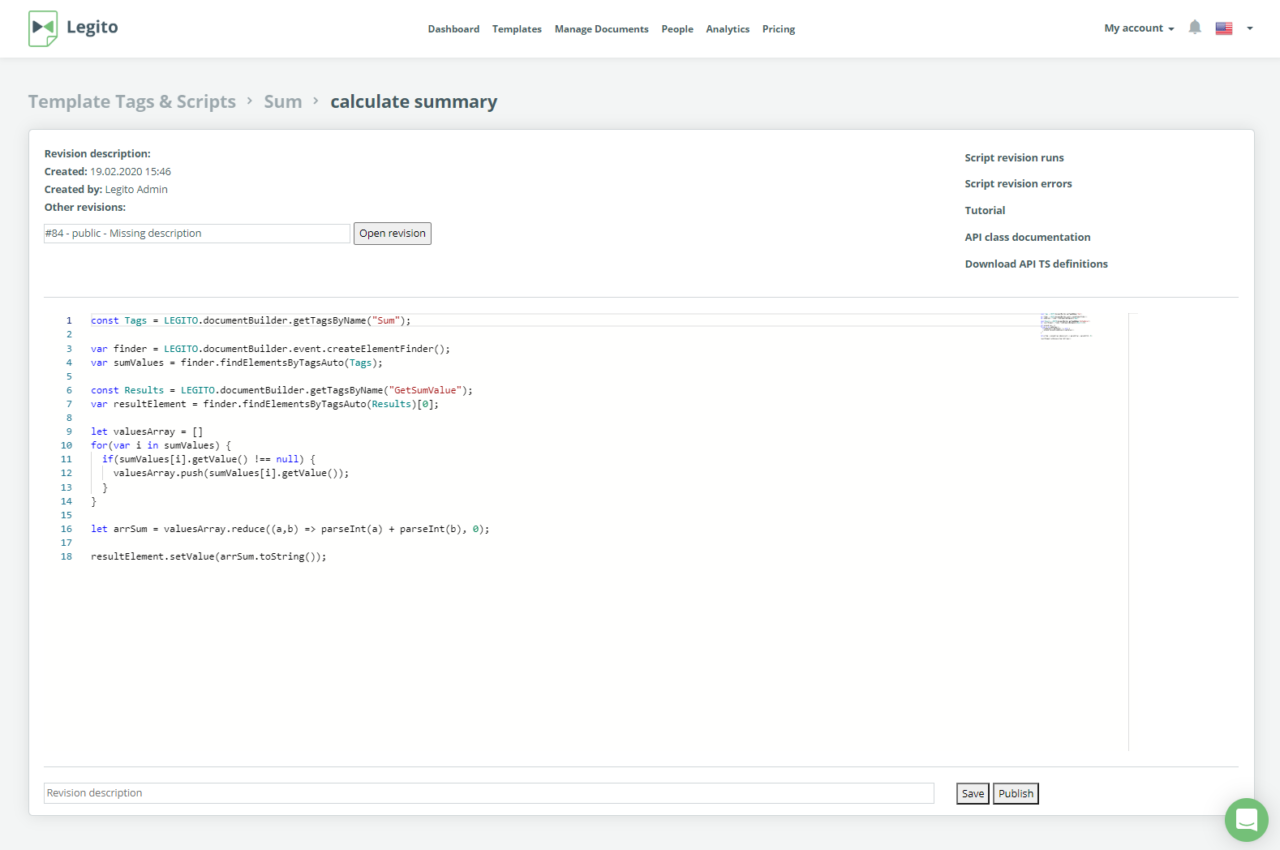Viewport: 1280px width, 850px height.
Task: Open the revision selection field showing #84
Action: [x=196, y=232]
